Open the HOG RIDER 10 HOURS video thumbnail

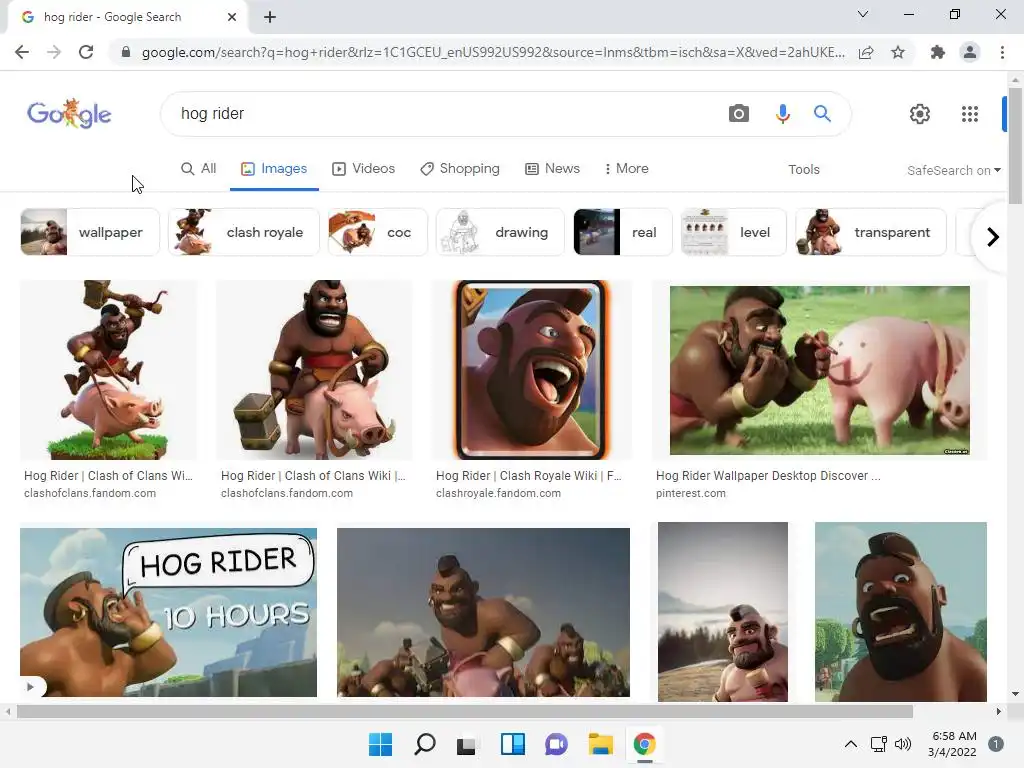[x=168, y=613]
